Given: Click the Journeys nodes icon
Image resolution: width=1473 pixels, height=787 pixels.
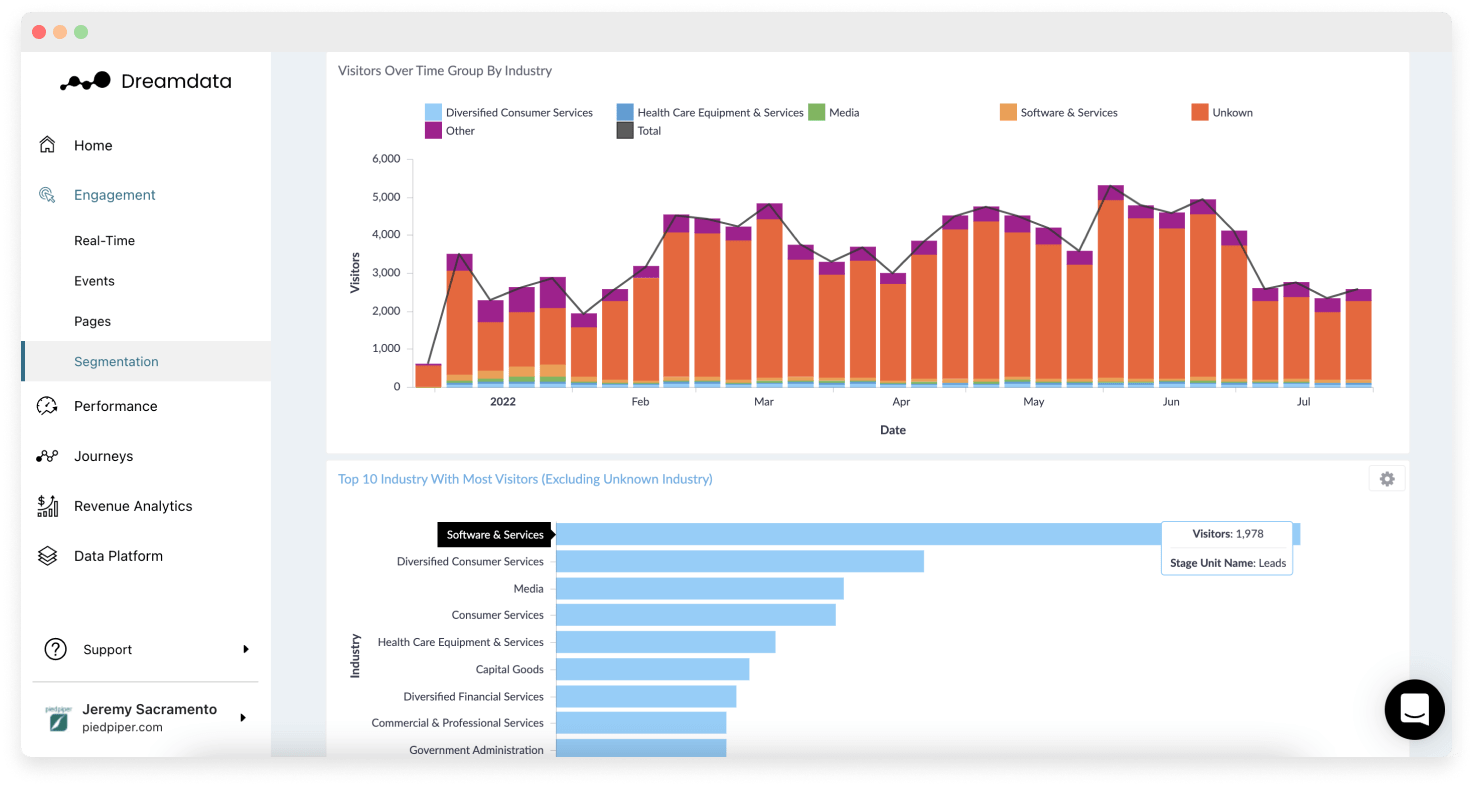Looking at the screenshot, I should [47, 456].
